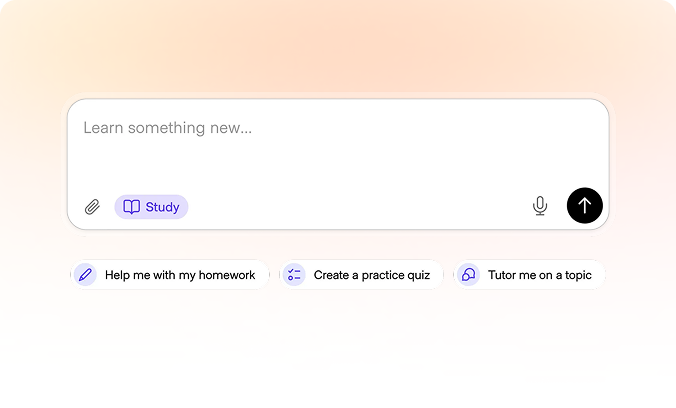This screenshot has height=408, width=676.
Task: Pick the Tutor me on a topic suggestion
Action: click(530, 275)
